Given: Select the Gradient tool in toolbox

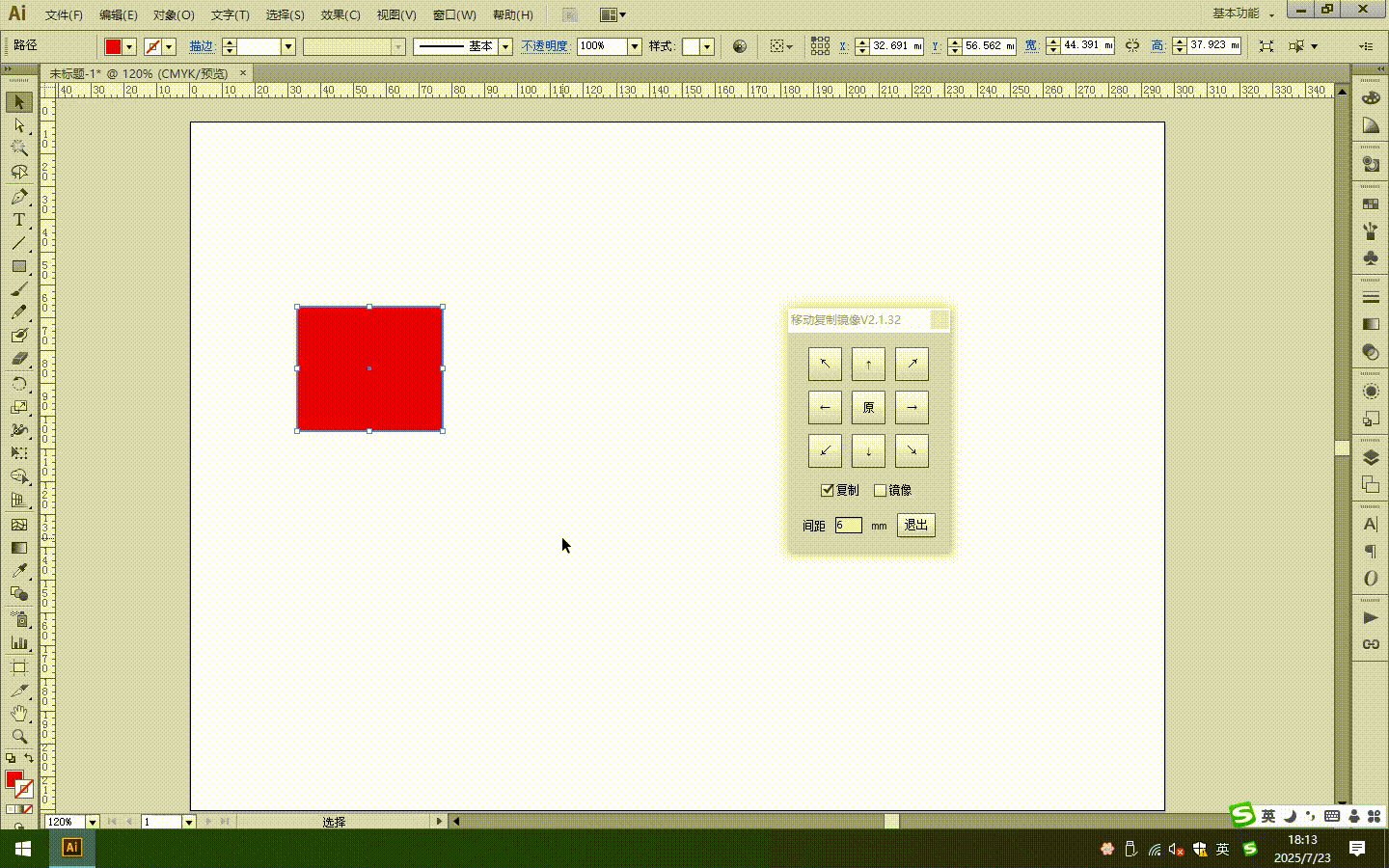Looking at the screenshot, I should coord(19,547).
